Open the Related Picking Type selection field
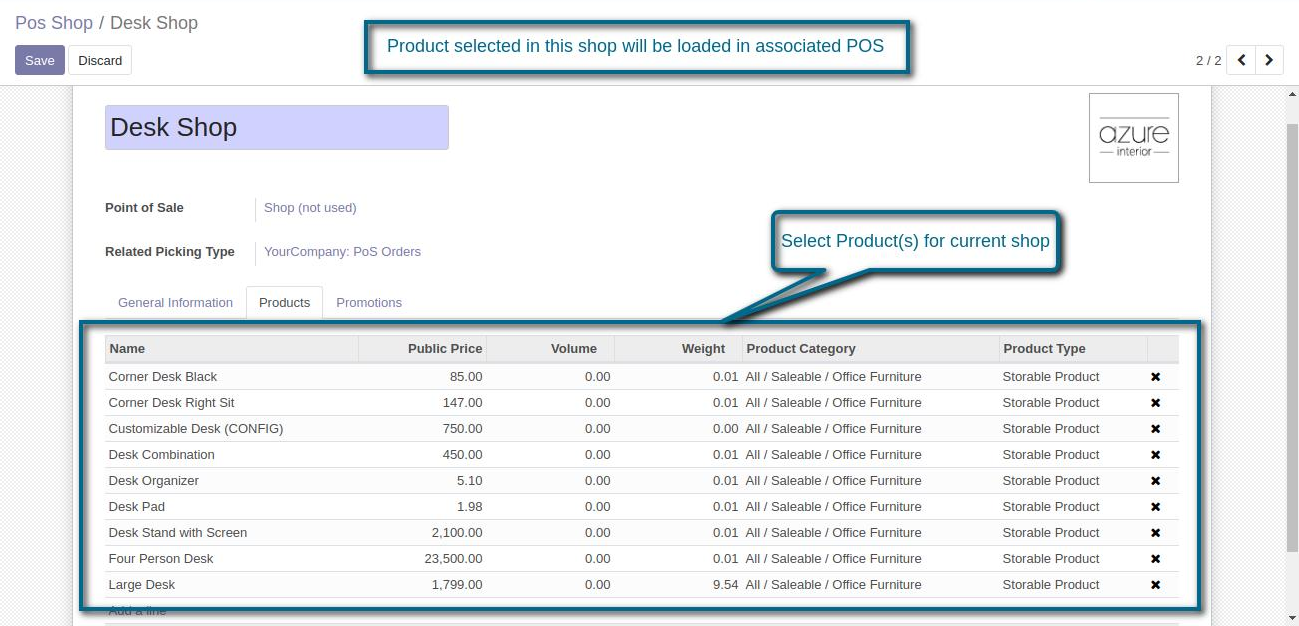The image size is (1299, 626). coord(342,252)
